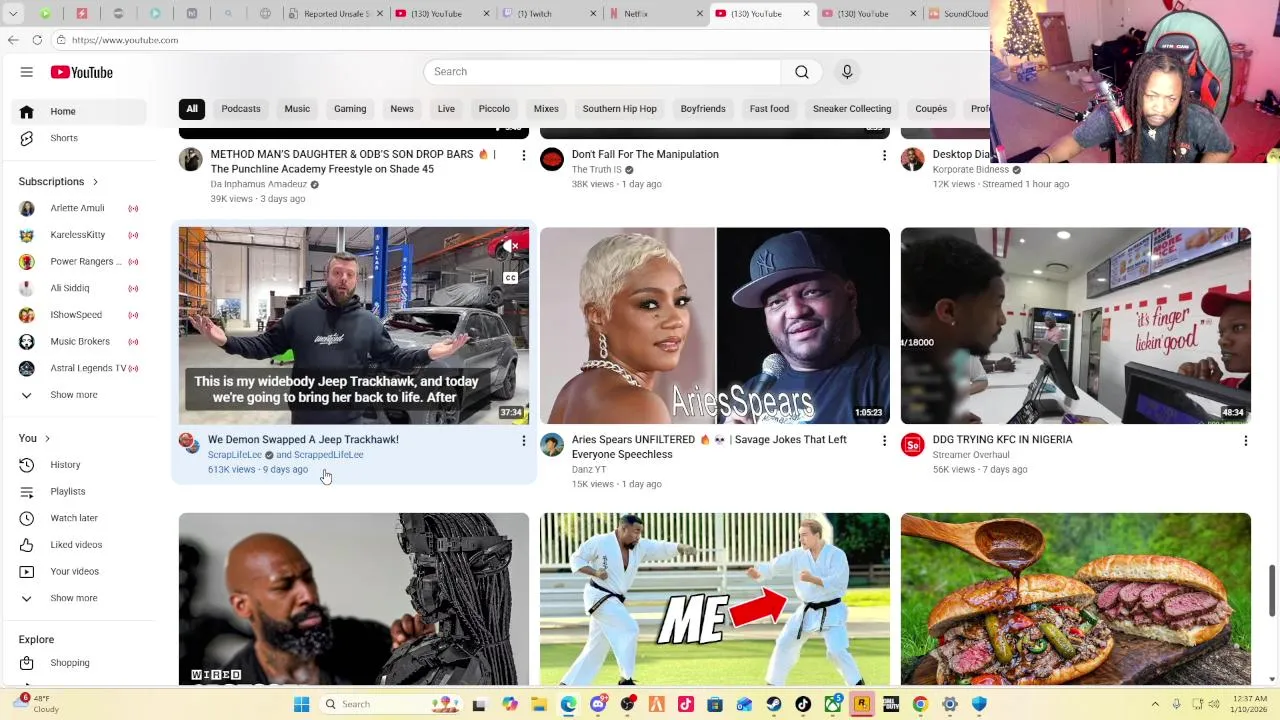Image resolution: width=1280 pixels, height=720 pixels.
Task: Open Streamer Overhaul channel avatar
Action: point(912,444)
